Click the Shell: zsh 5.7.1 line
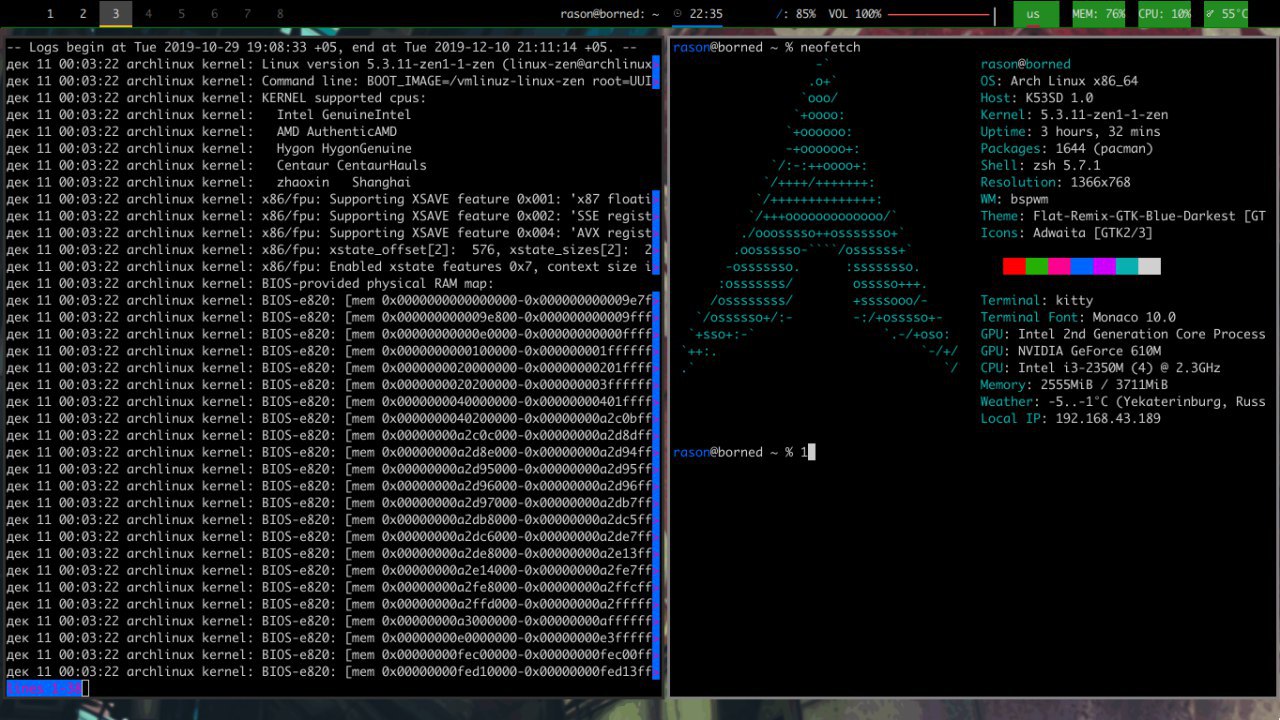This screenshot has width=1280, height=720. (1040, 165)
